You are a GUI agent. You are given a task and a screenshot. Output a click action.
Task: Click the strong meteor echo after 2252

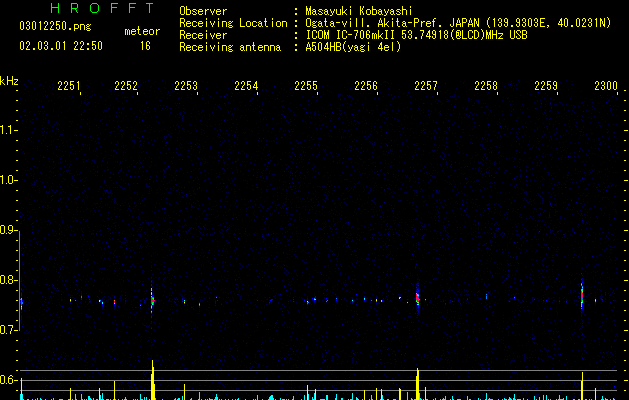[152, 300]
